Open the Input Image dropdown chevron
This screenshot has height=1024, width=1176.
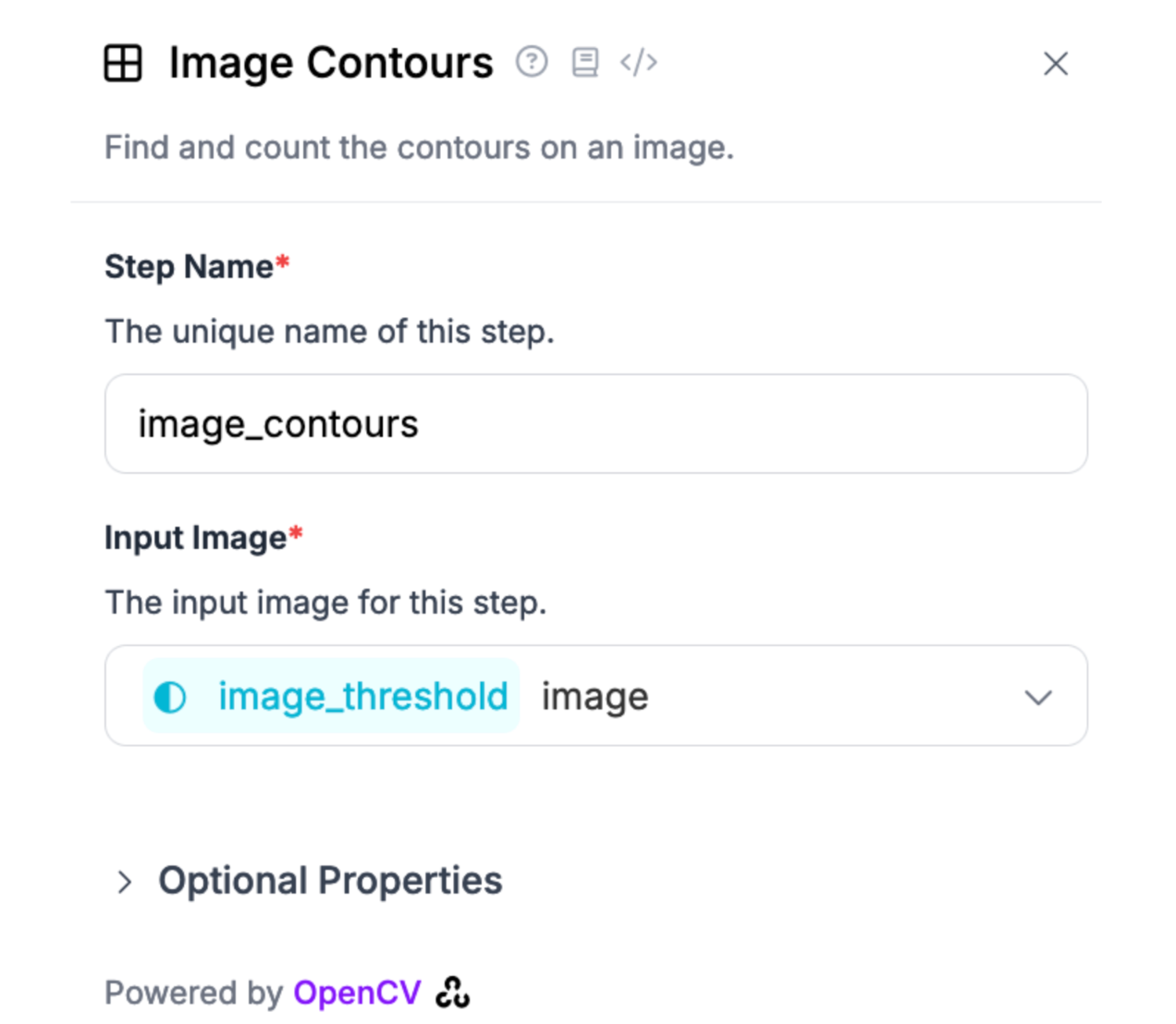click(x=1038, y=697)
